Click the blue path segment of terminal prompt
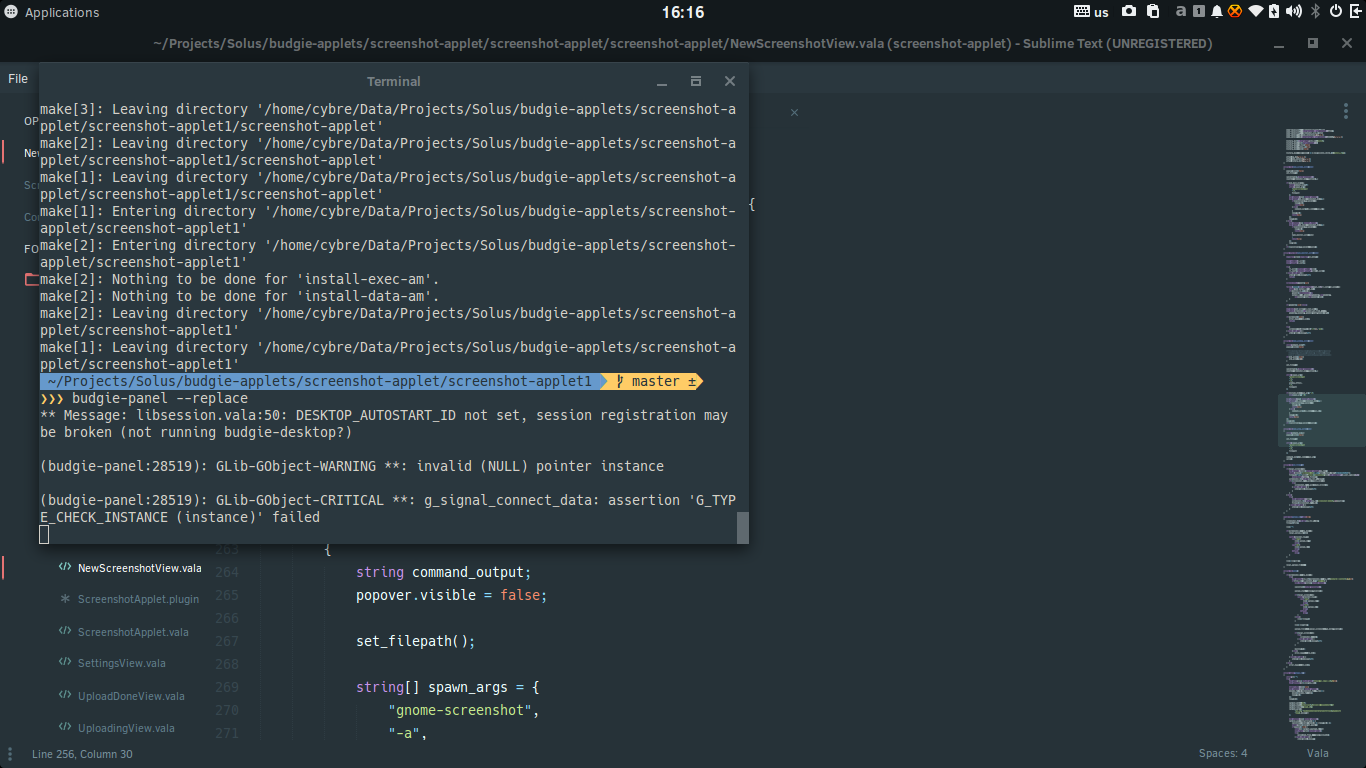Image resolution: width=1366 pixels, height=768 pixels. pyautogui.click(x=320, y=382)
